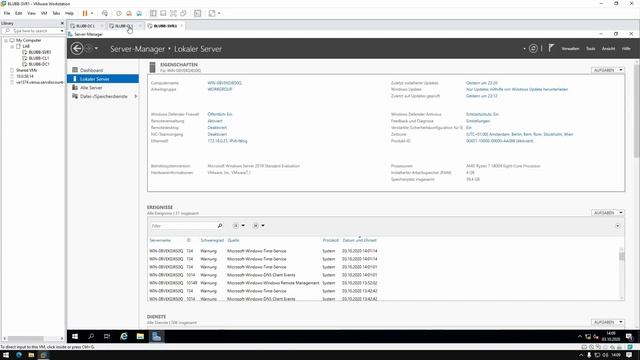Open the Dienste AUFGABEN dropdown
The image size is (640, 360).
pos(608,322)
